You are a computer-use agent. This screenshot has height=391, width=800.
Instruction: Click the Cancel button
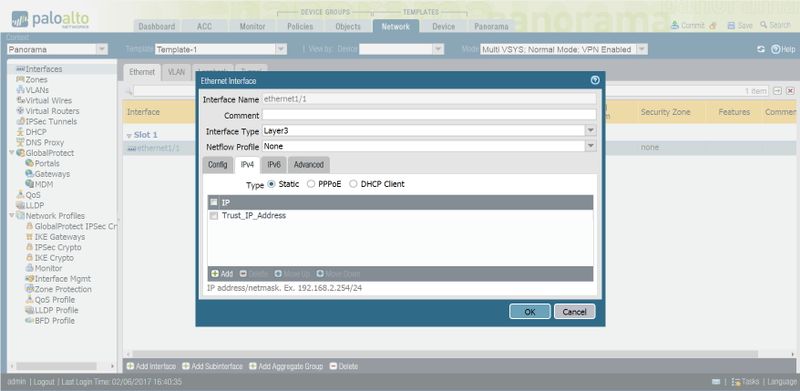click(x=574, y=311)
